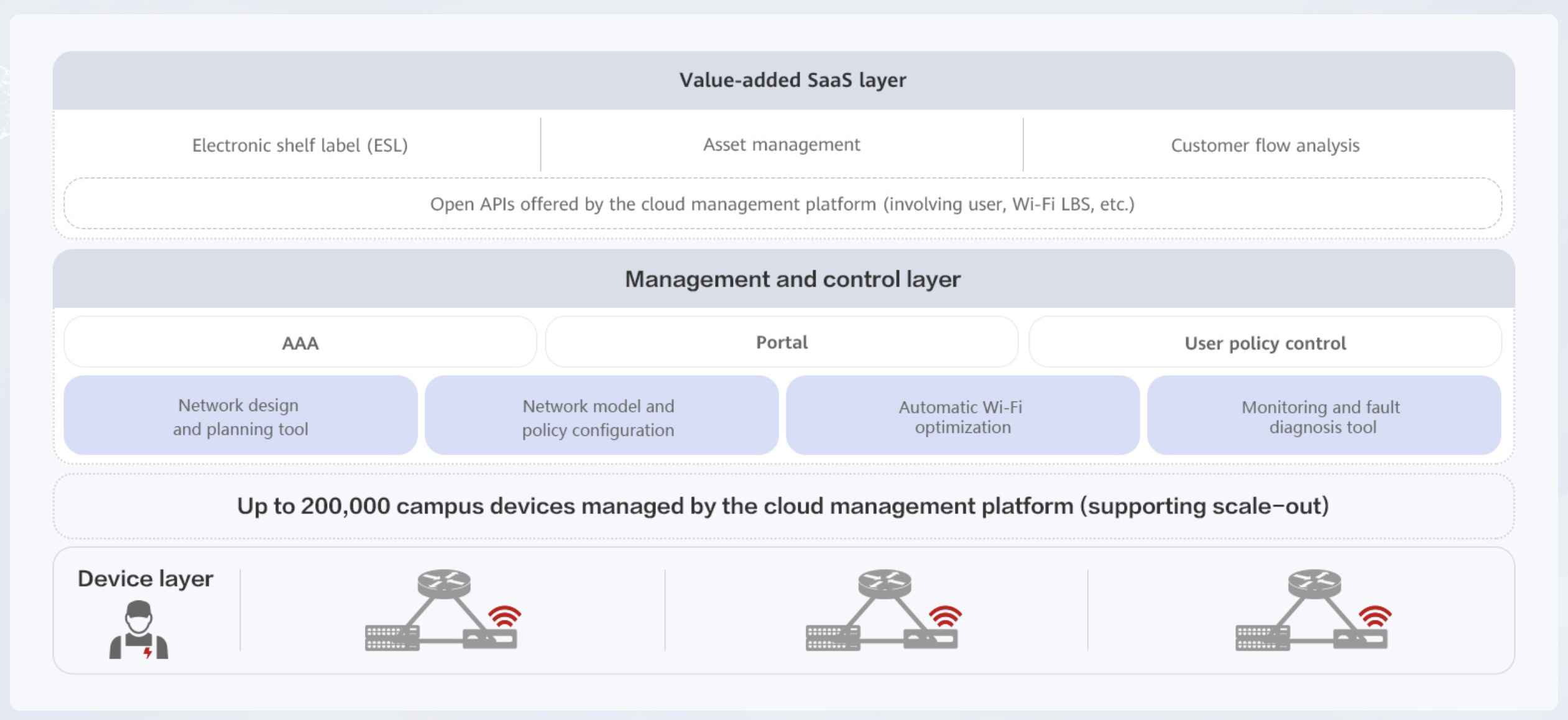Select the AAA box

300,343
